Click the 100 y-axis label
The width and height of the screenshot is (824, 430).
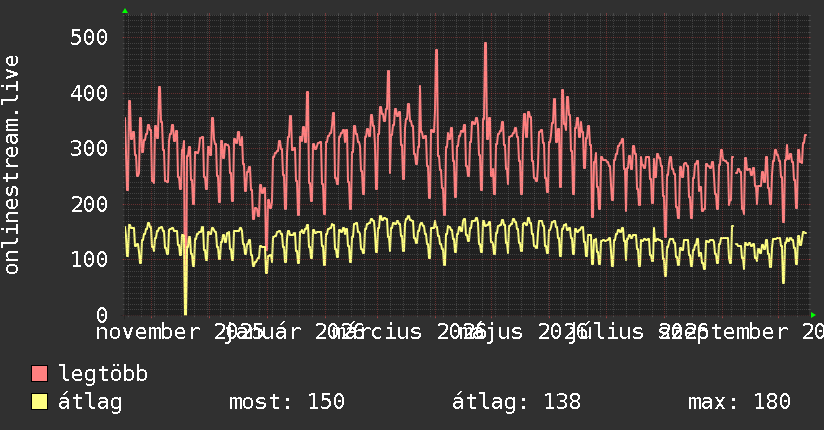(89, 260)
